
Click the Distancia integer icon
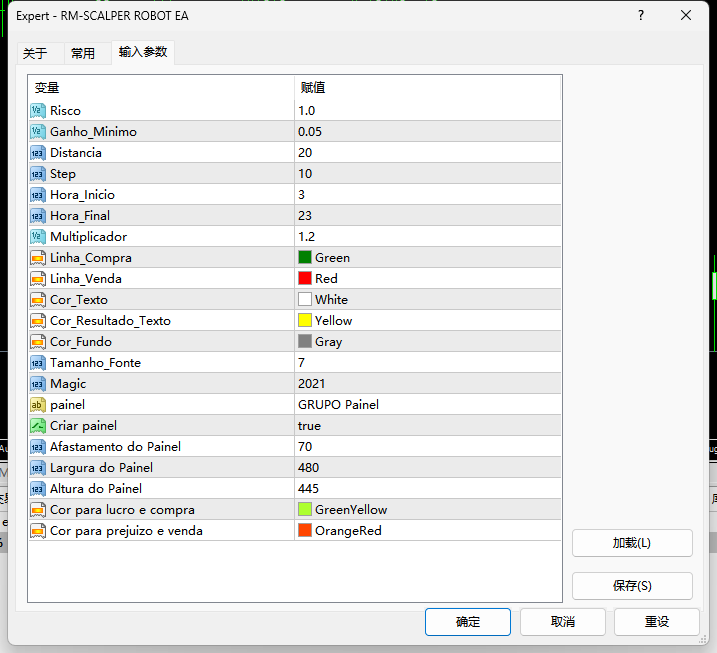point(38,153)
